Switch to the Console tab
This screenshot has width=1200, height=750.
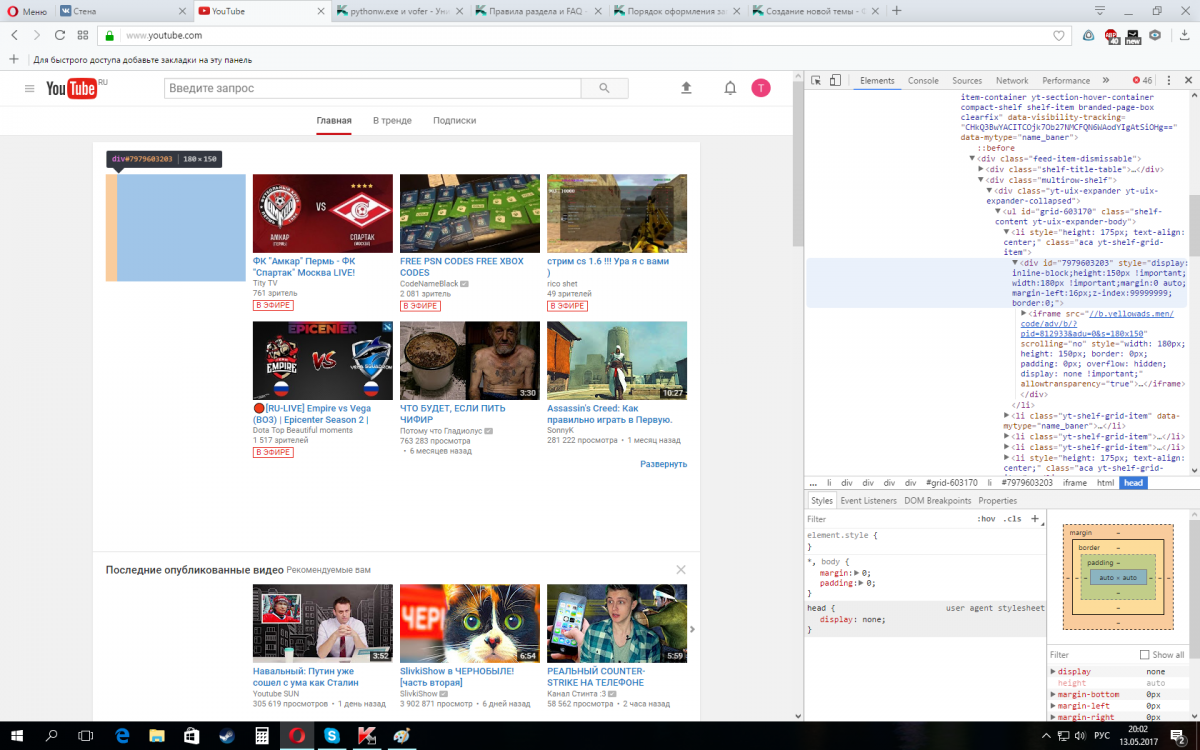922,81
